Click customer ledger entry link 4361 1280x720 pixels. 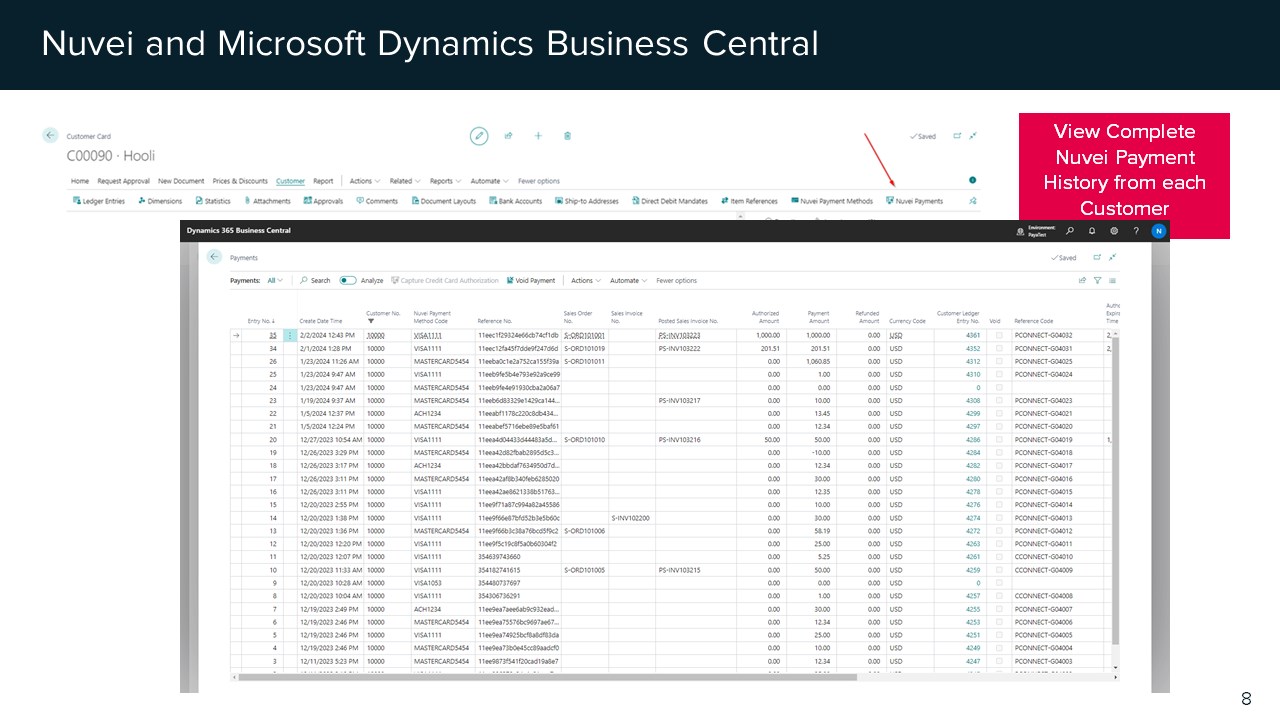[973, 336]
